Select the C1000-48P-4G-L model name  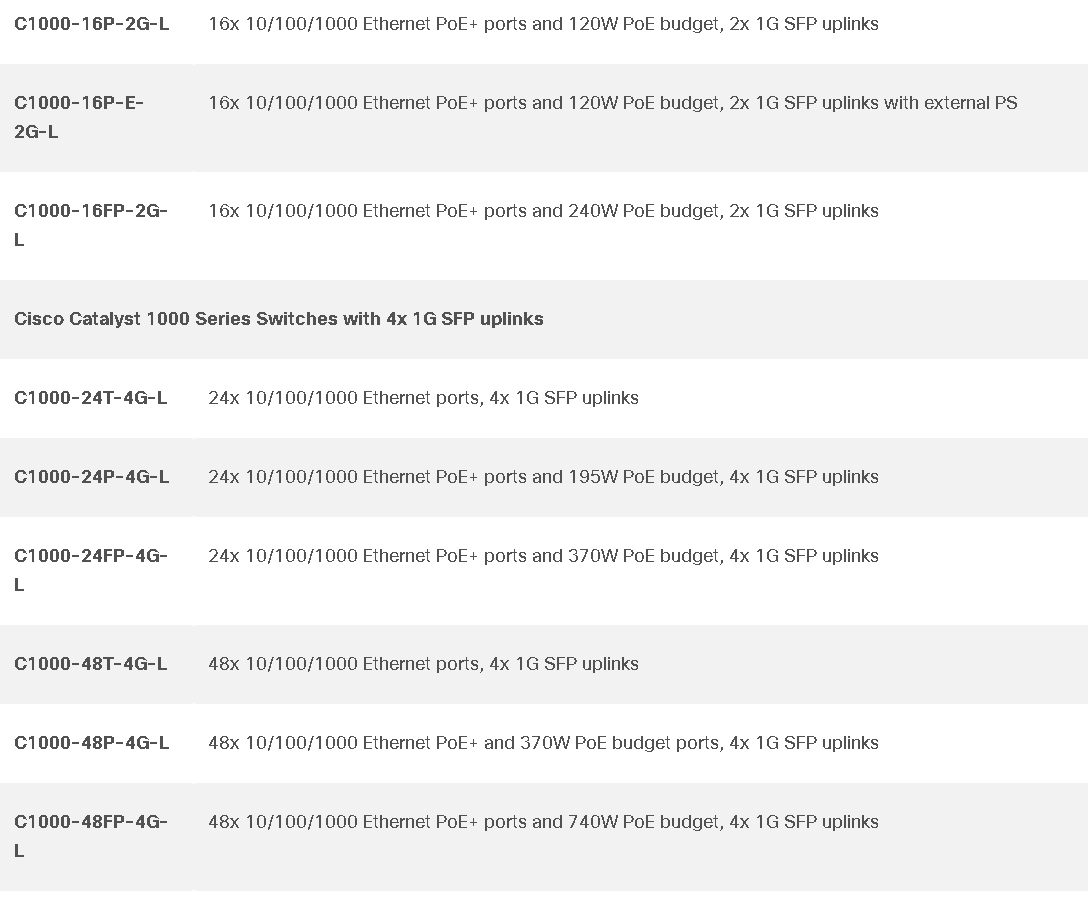point(92,743)
